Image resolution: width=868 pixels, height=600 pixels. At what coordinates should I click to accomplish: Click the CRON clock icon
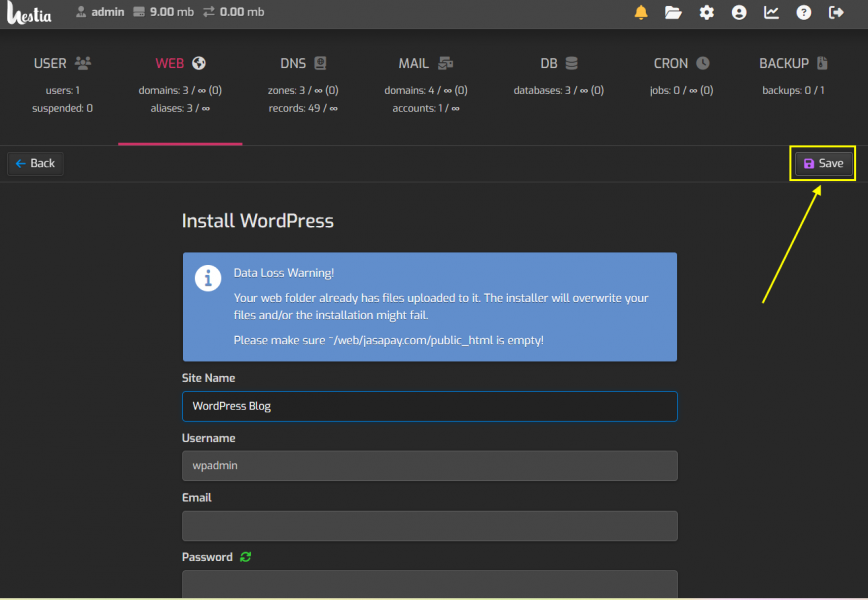coord(702,63)
